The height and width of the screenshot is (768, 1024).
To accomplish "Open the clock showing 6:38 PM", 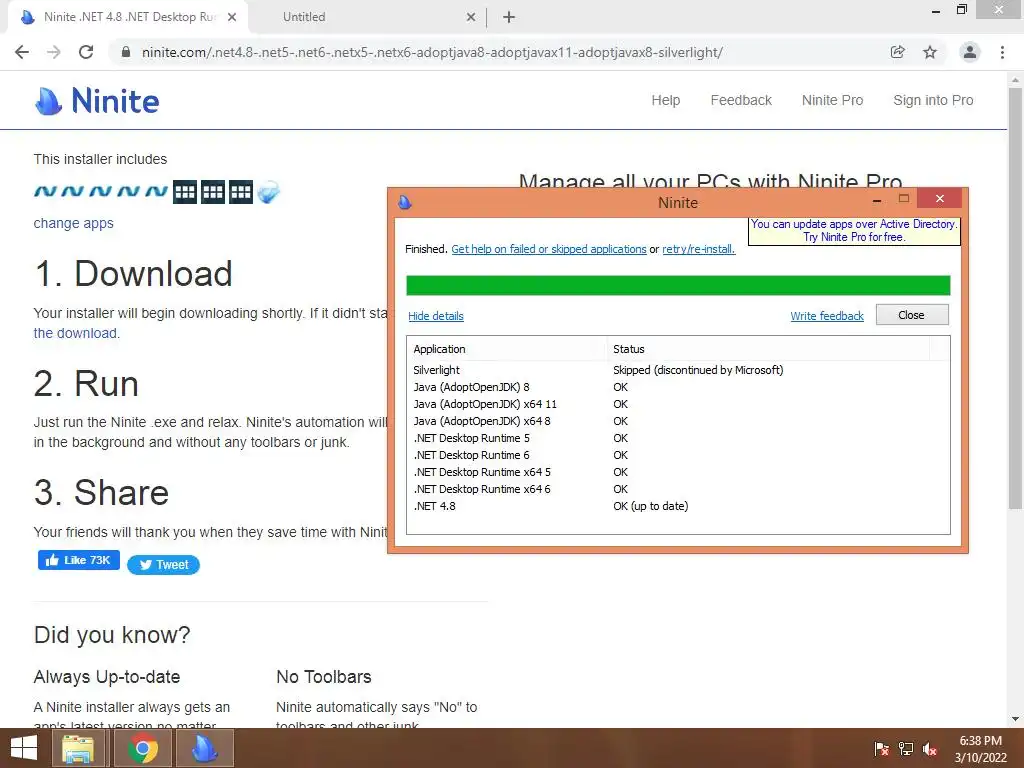I will [980, 749].
